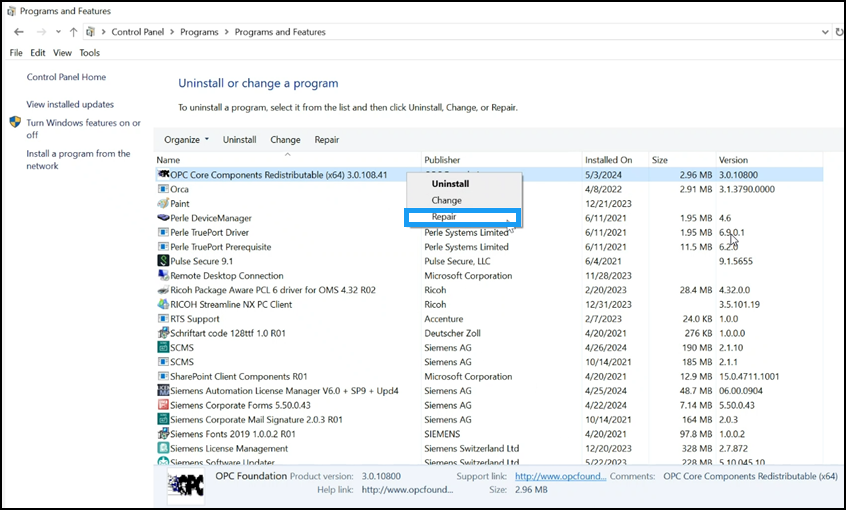The width and height of the screenshot is (846, 510).
Task: Click the Siemens Corporate Forms icon
Action: (163, 405)
